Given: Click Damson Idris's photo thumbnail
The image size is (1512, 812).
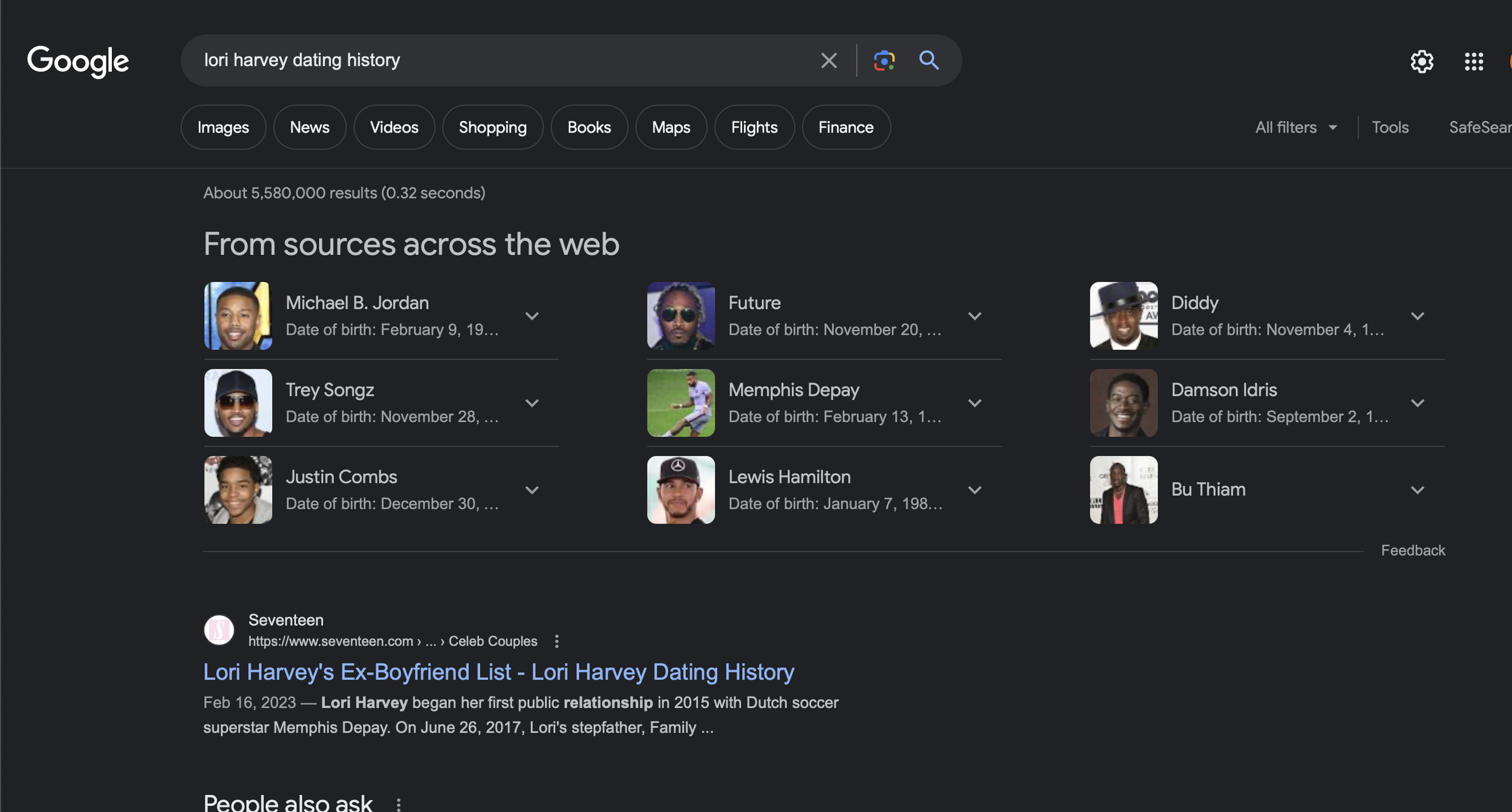Looking at the screenshot, I should point(1124,403).
